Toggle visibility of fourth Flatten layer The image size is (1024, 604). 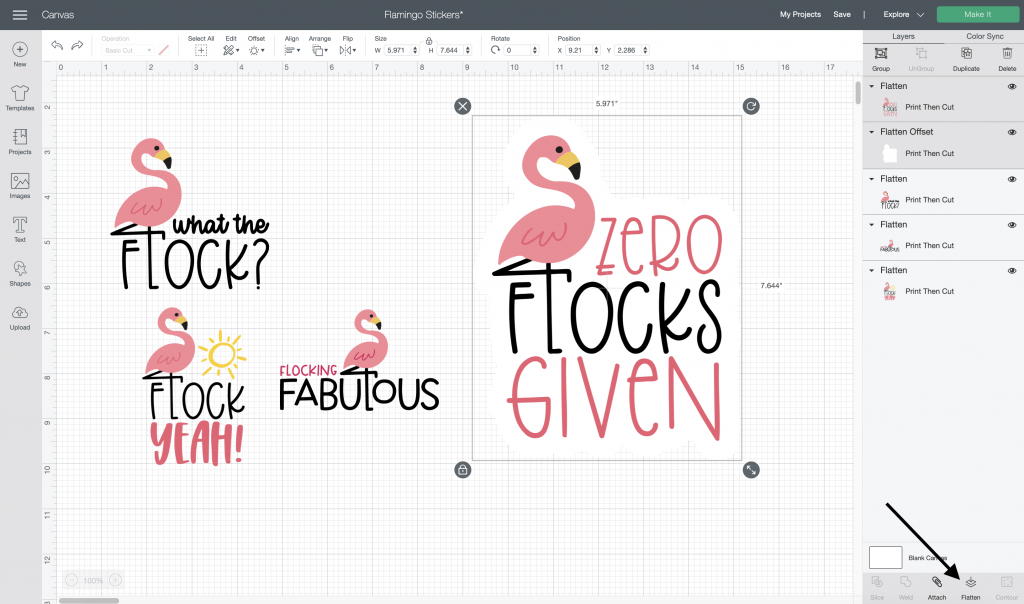click(x=1012, y=225)
